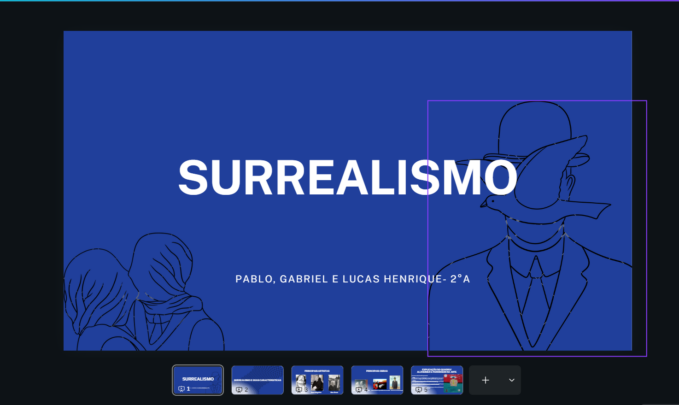Click the add page plus icon
The image size is (679, 405).
(485, 380)
